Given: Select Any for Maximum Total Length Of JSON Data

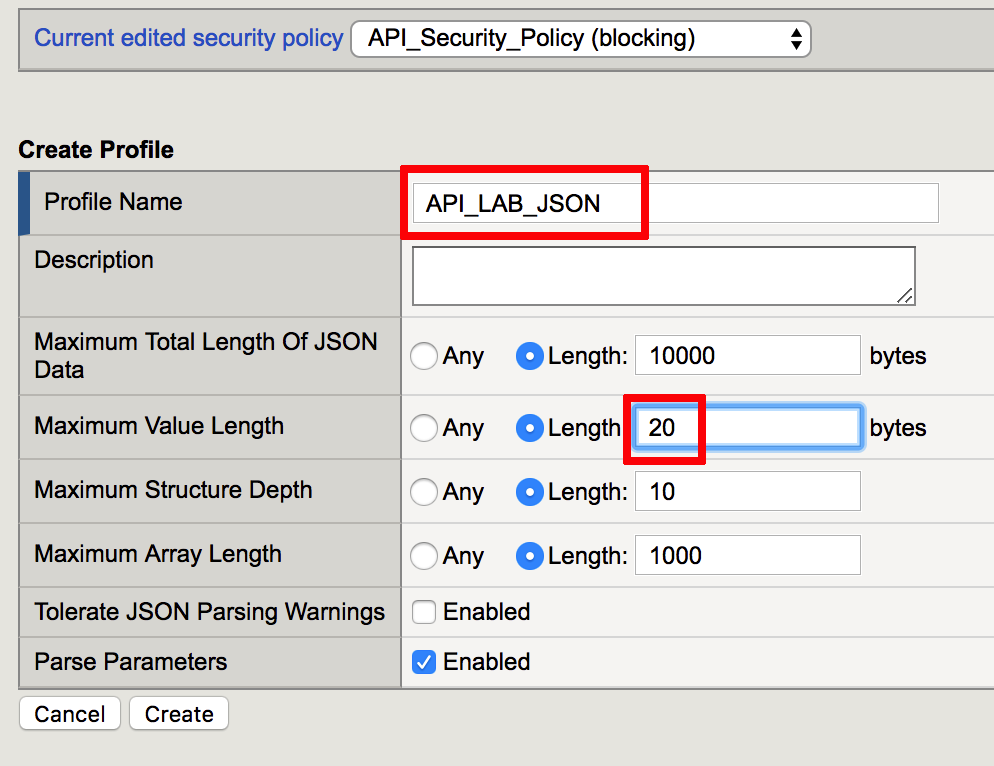Looking at the screenshot, I should (x=423, y=356).
